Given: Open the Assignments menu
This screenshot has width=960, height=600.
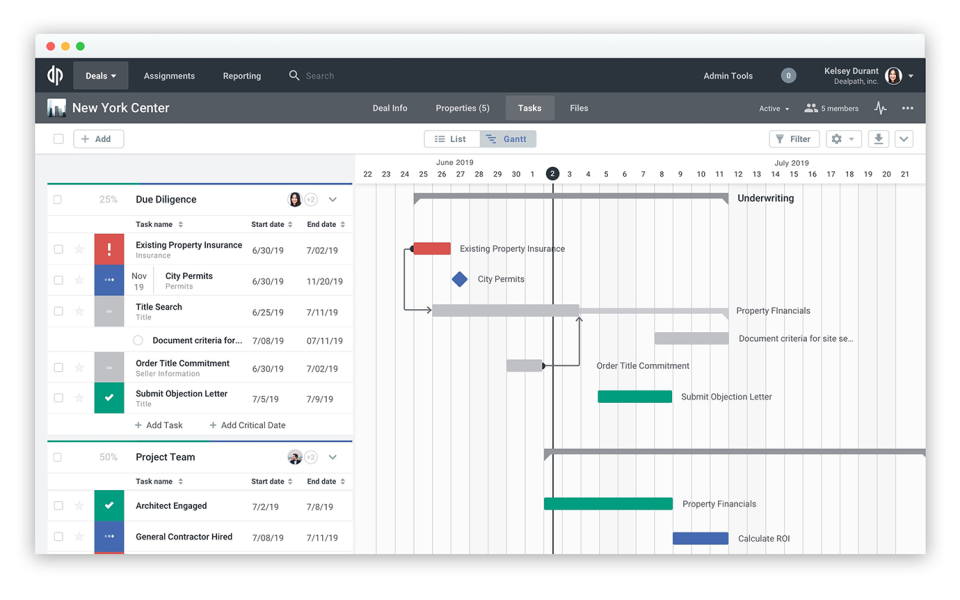Looking at the screenshot, I should pyautogui.click(x=169, y=76).
